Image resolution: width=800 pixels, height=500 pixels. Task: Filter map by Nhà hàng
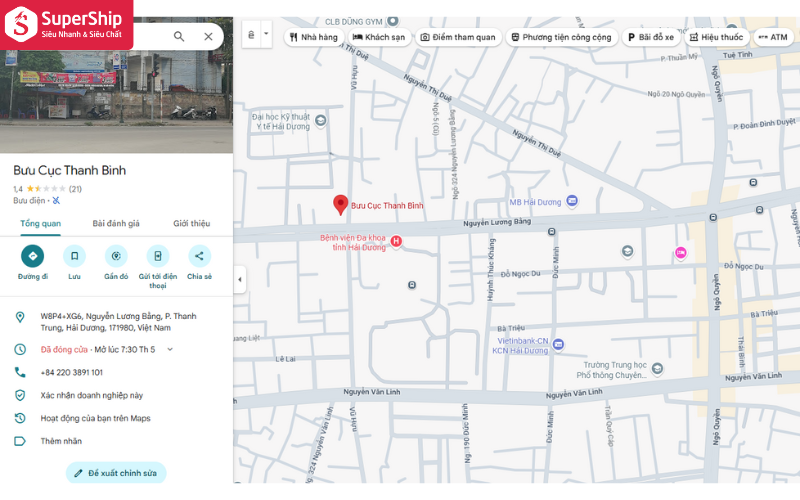click(x=313, y=37)
